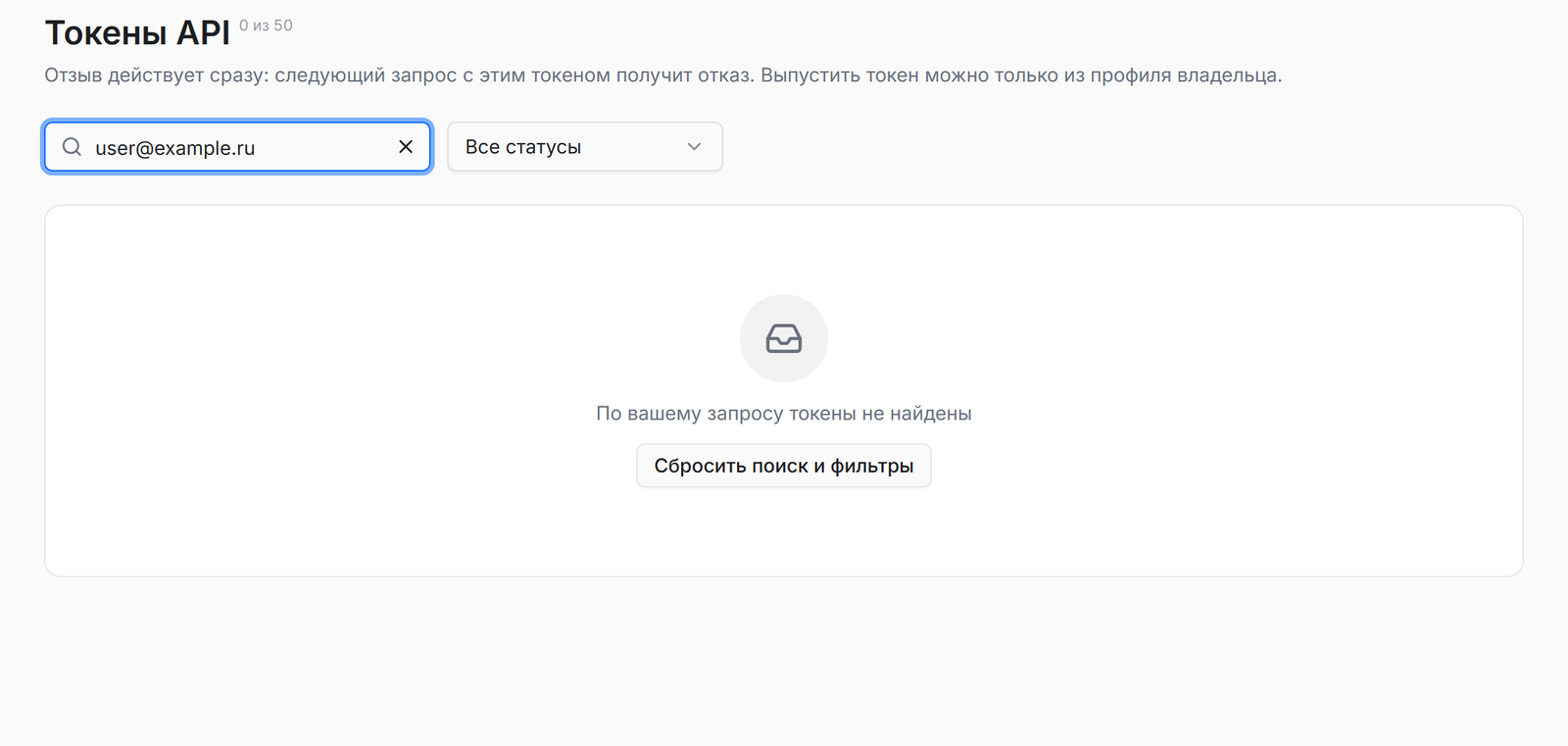
Task: Click the empty inbox tray icon
Action: click(x=784, y=338)
